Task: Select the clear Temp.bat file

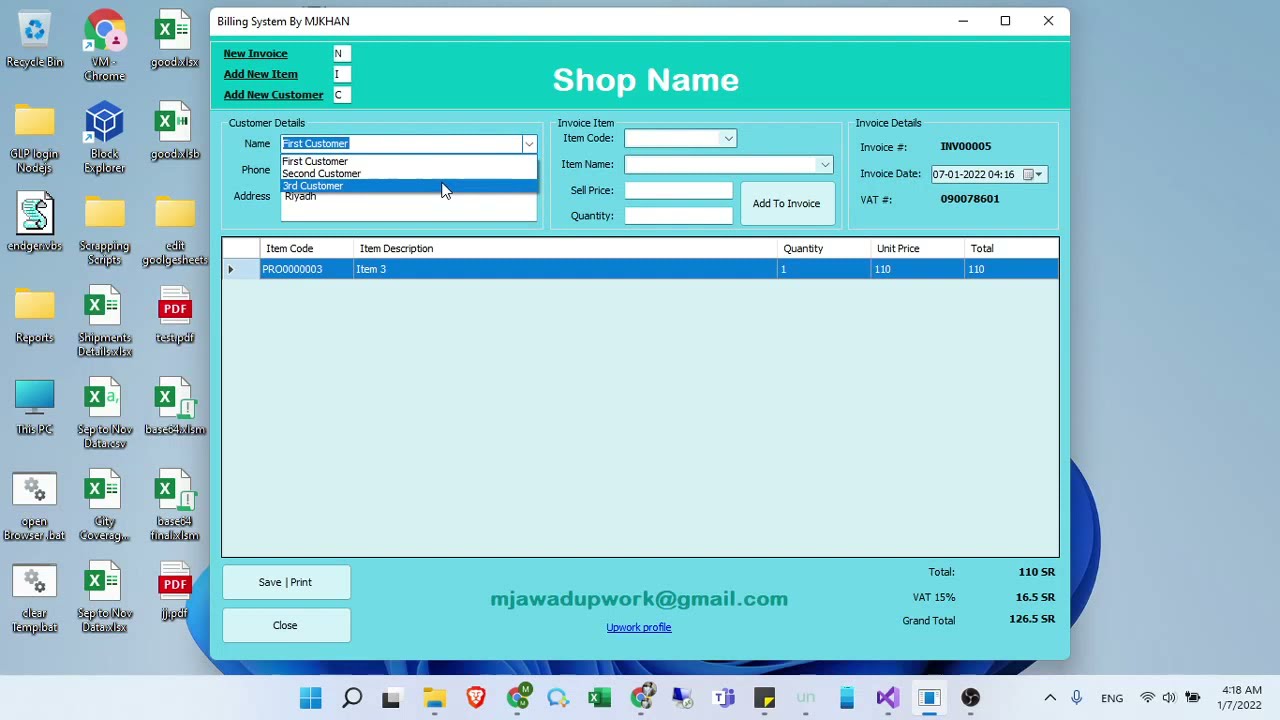Action: (x=34, y=598)
